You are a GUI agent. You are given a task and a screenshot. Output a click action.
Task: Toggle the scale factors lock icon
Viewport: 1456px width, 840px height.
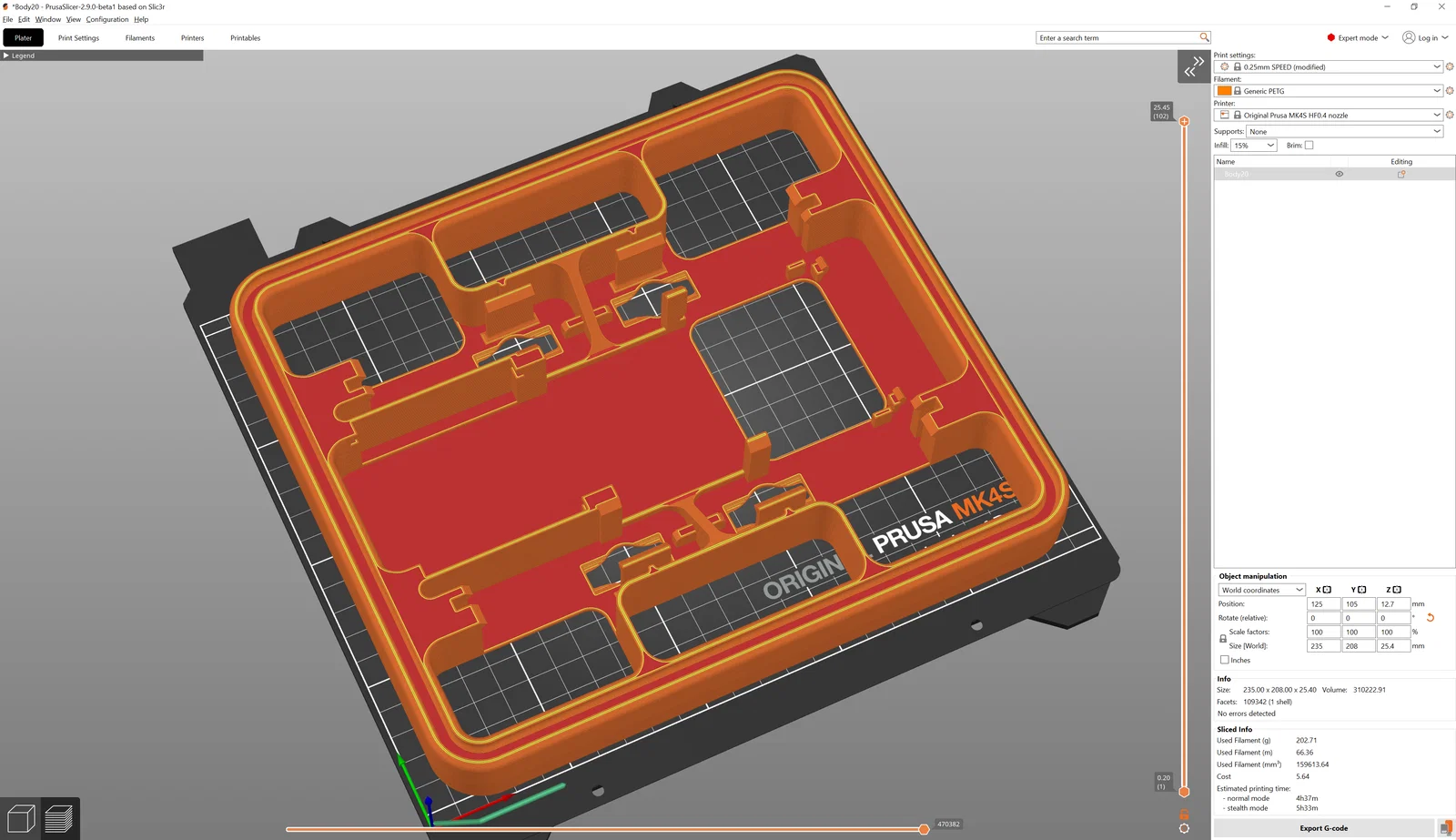tap(1223, 639)
